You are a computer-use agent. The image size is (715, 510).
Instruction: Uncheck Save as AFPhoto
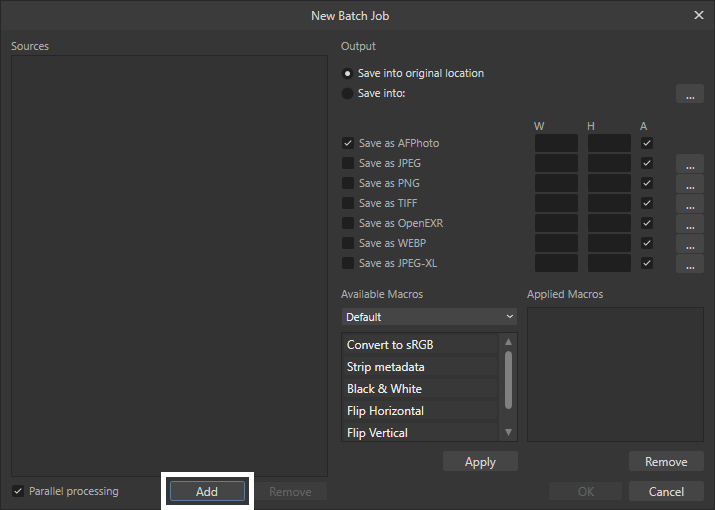tap(348, 143)
